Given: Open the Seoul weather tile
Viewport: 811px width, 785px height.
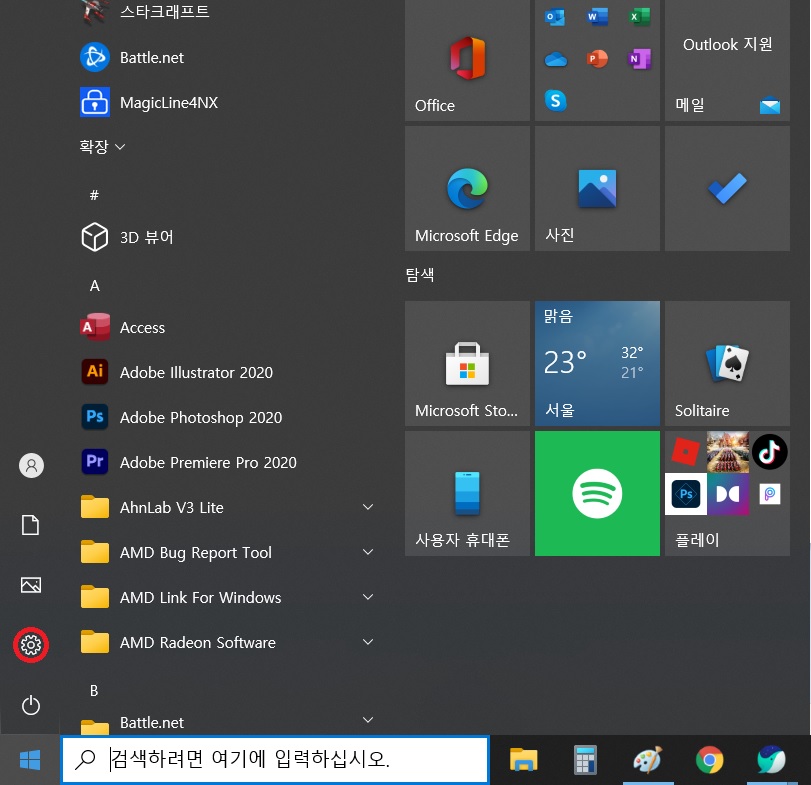Looking at the screenshot, I should (597, 364).
